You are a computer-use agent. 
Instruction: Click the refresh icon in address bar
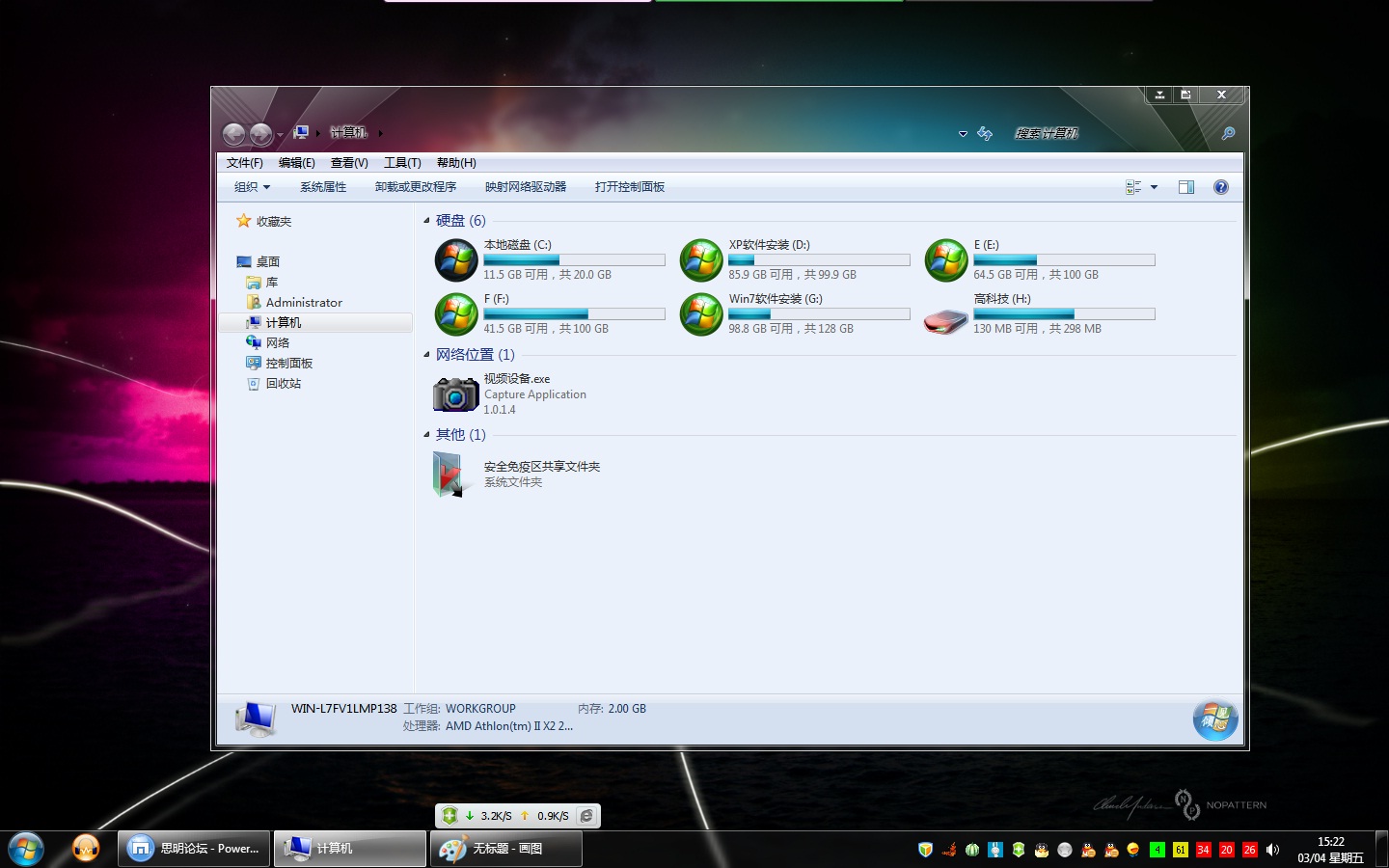985,133
